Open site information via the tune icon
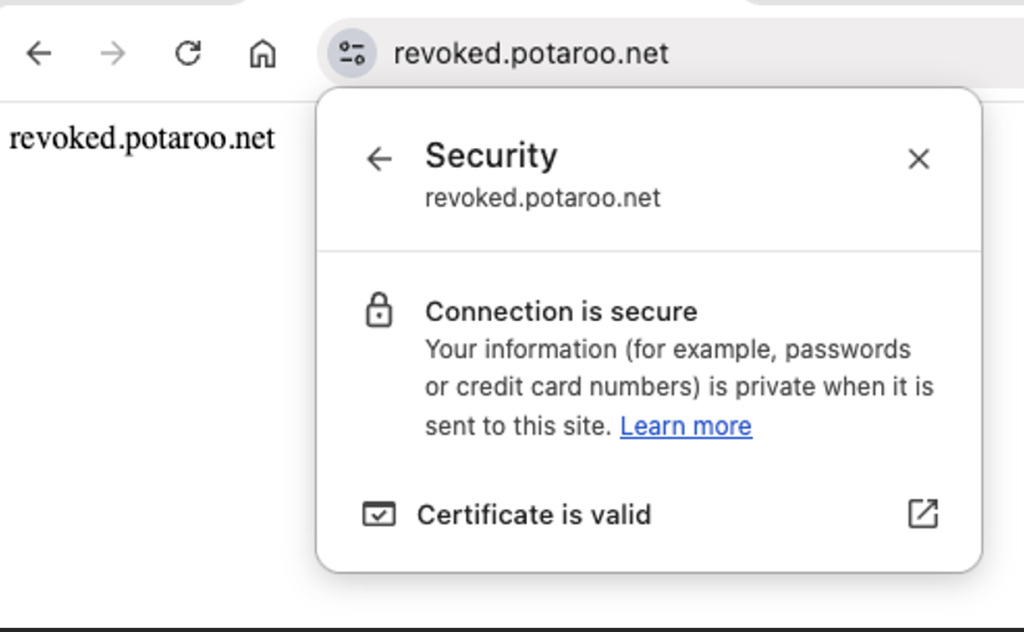 tap(350, 54)
